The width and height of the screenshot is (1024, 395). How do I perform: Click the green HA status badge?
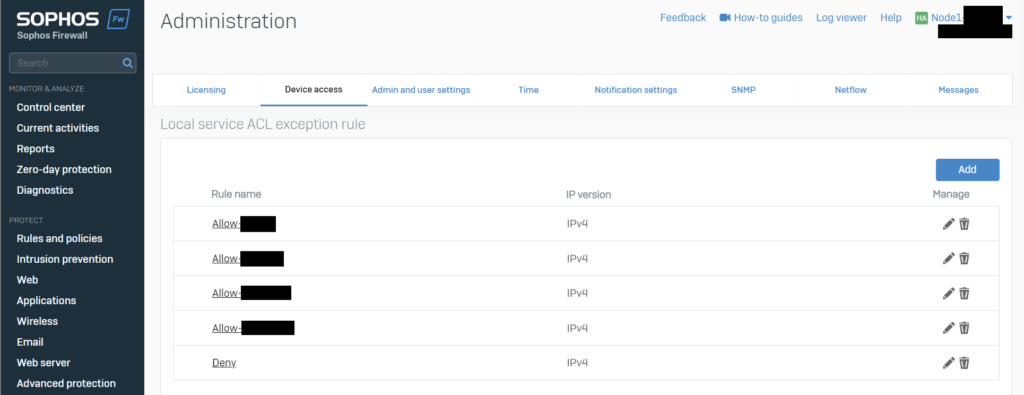pyautogui.click(x=921, y=18)
